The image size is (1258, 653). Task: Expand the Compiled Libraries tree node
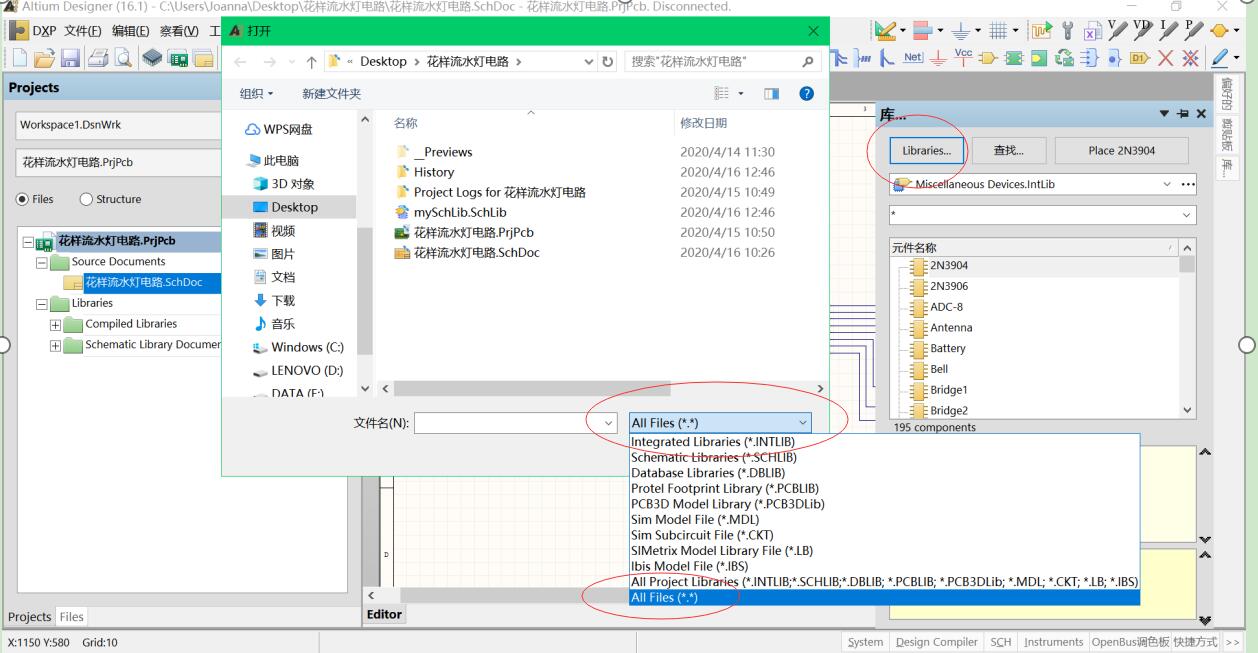56,324
